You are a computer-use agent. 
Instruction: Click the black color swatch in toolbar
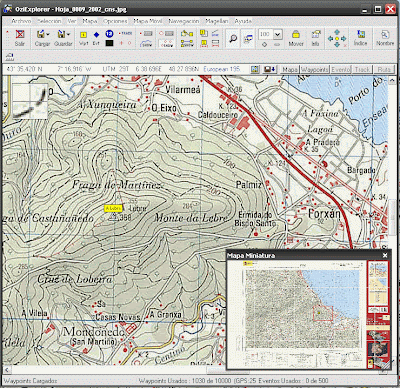click(x=109, y=43)
